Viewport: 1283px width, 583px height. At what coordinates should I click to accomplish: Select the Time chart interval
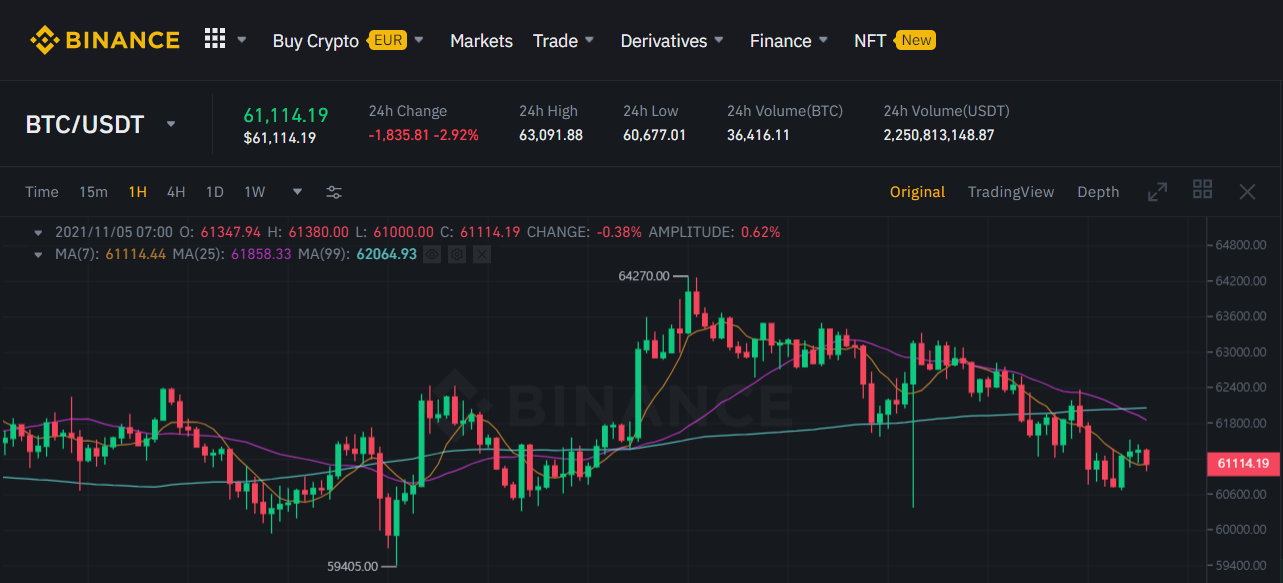pyautogui.click(x=42, y=192)
